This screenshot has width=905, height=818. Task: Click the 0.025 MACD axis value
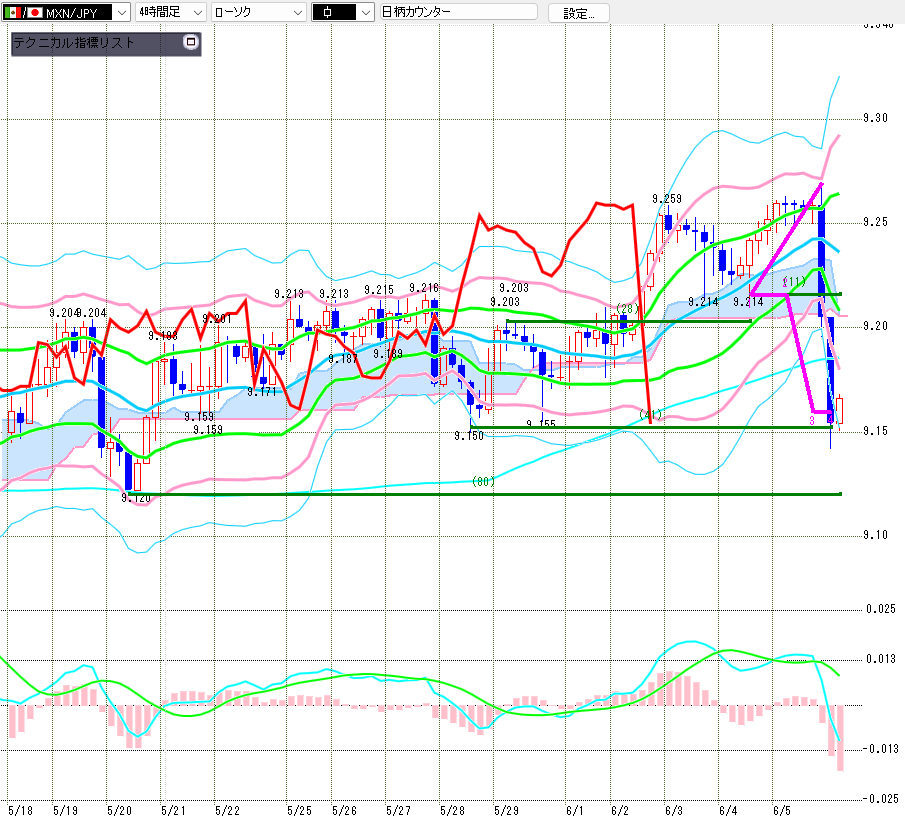coord(881,609)
